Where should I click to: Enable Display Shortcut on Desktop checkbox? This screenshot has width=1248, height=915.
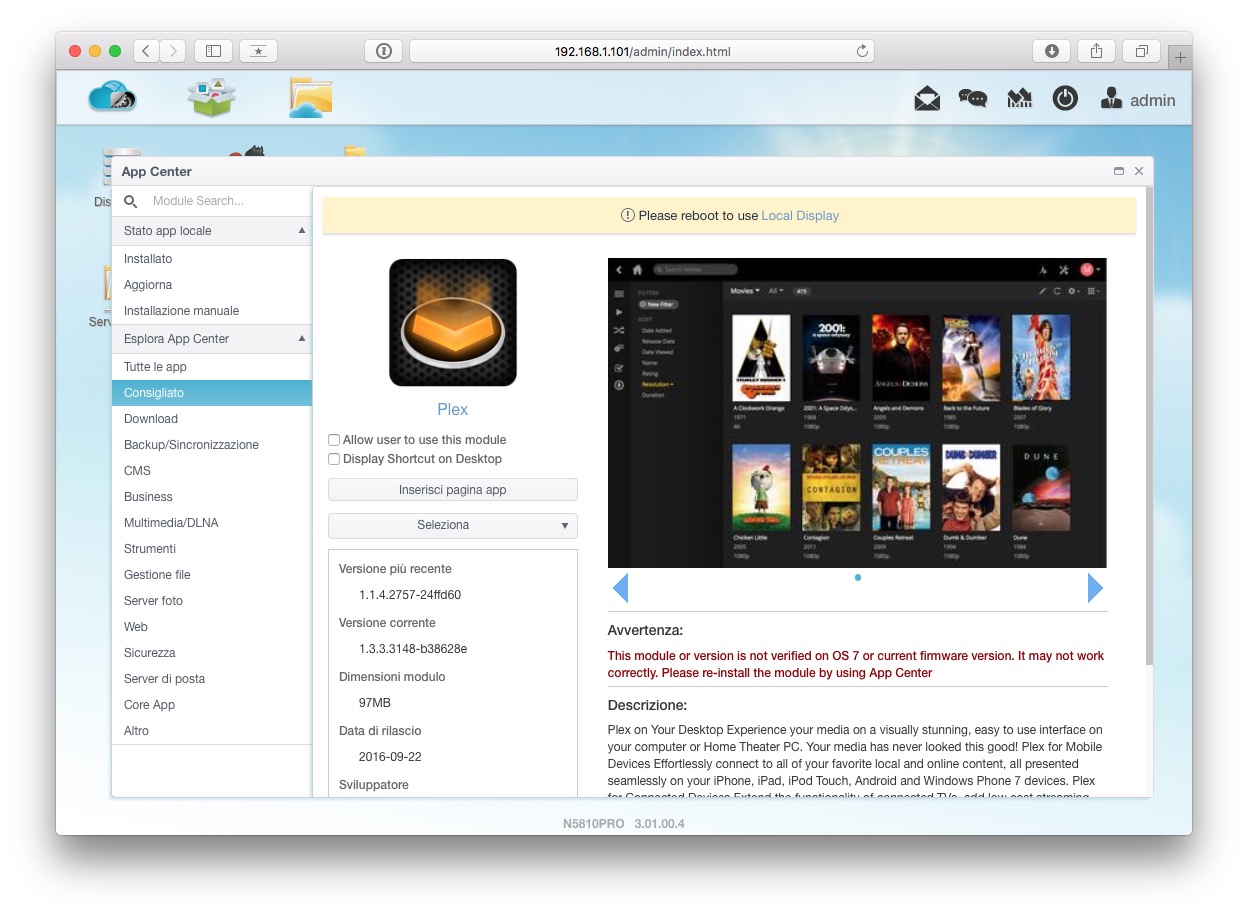(334, 459)
